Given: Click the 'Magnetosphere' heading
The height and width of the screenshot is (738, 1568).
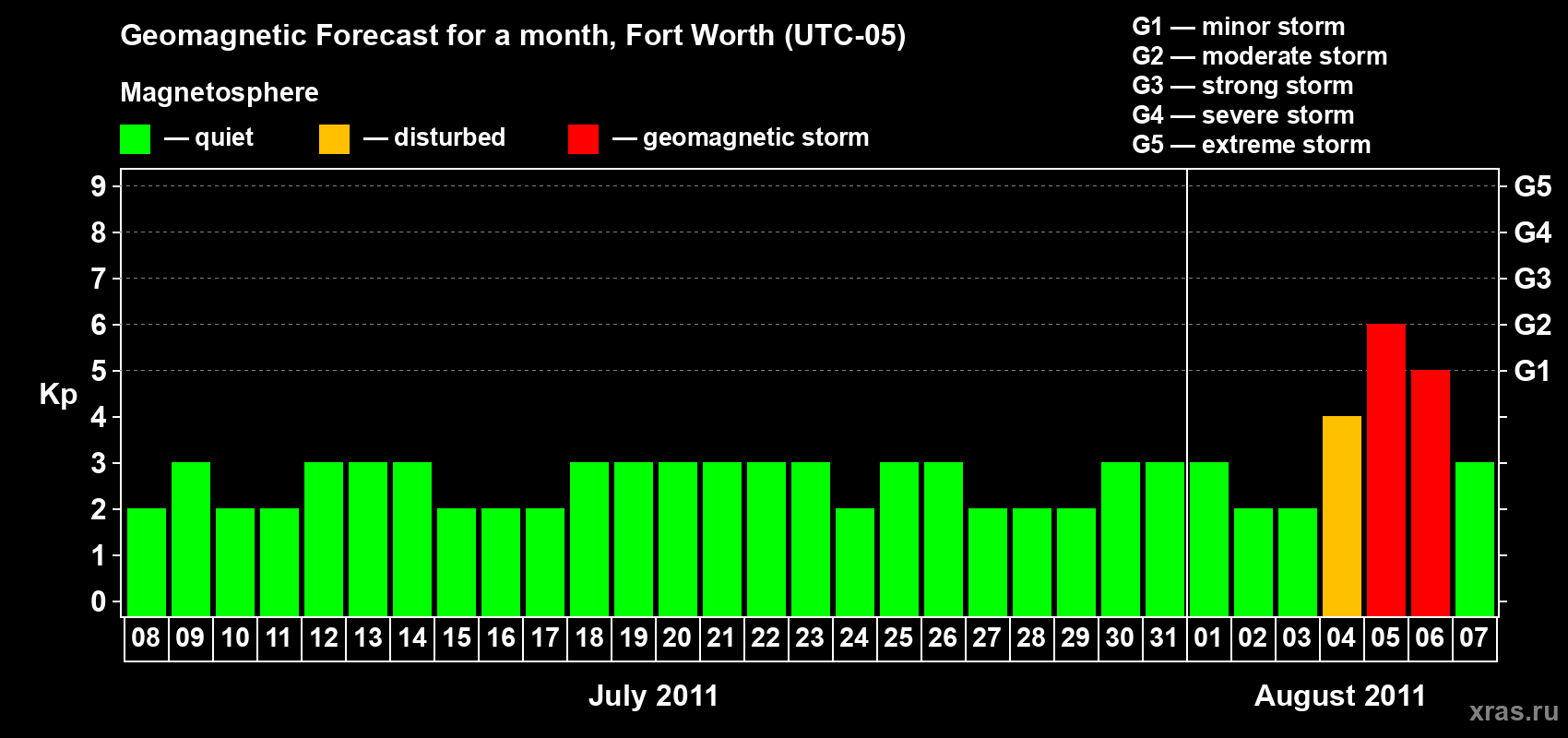Looking at the screenshot, I should coord(220,92).
